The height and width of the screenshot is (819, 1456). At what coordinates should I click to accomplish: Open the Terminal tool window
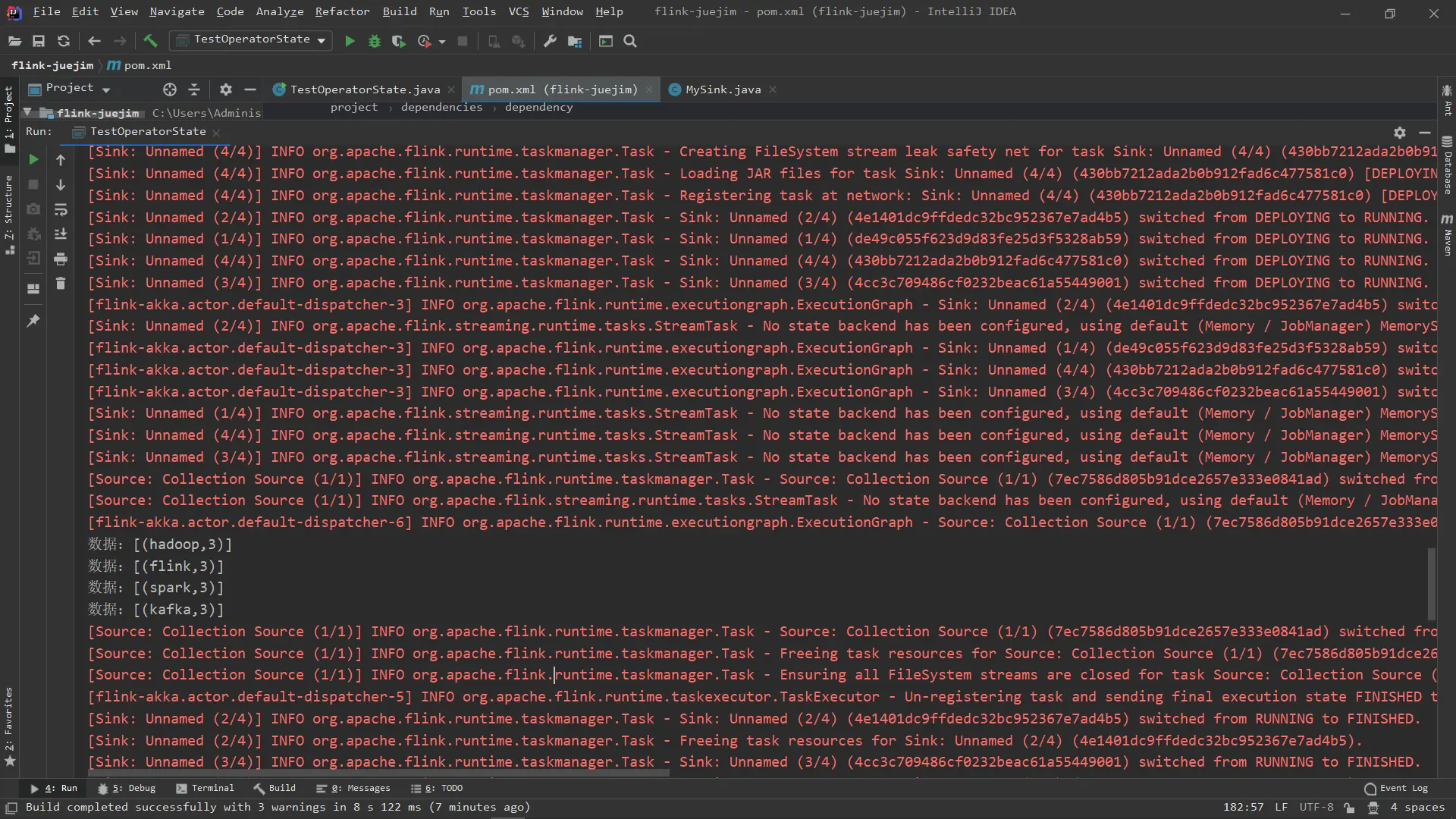point(205,788)
